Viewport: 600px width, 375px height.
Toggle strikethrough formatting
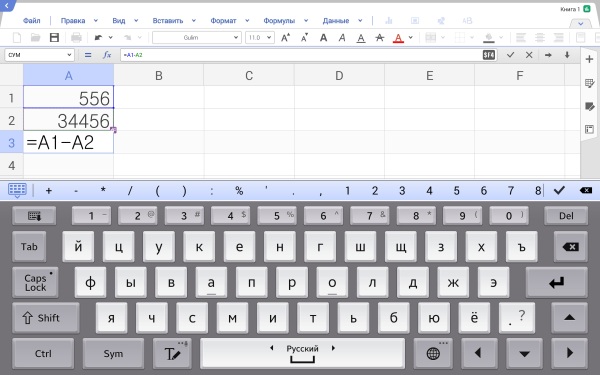[380, 38]
